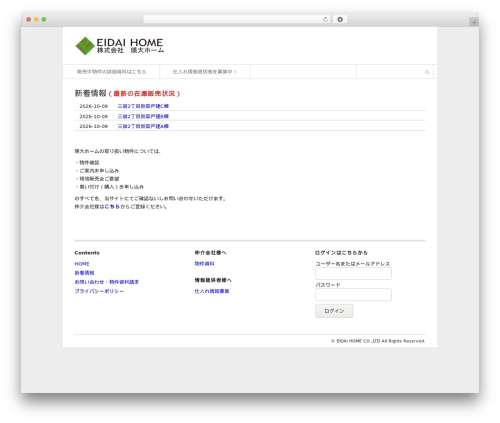Click the browser address bar

[236, 20]
